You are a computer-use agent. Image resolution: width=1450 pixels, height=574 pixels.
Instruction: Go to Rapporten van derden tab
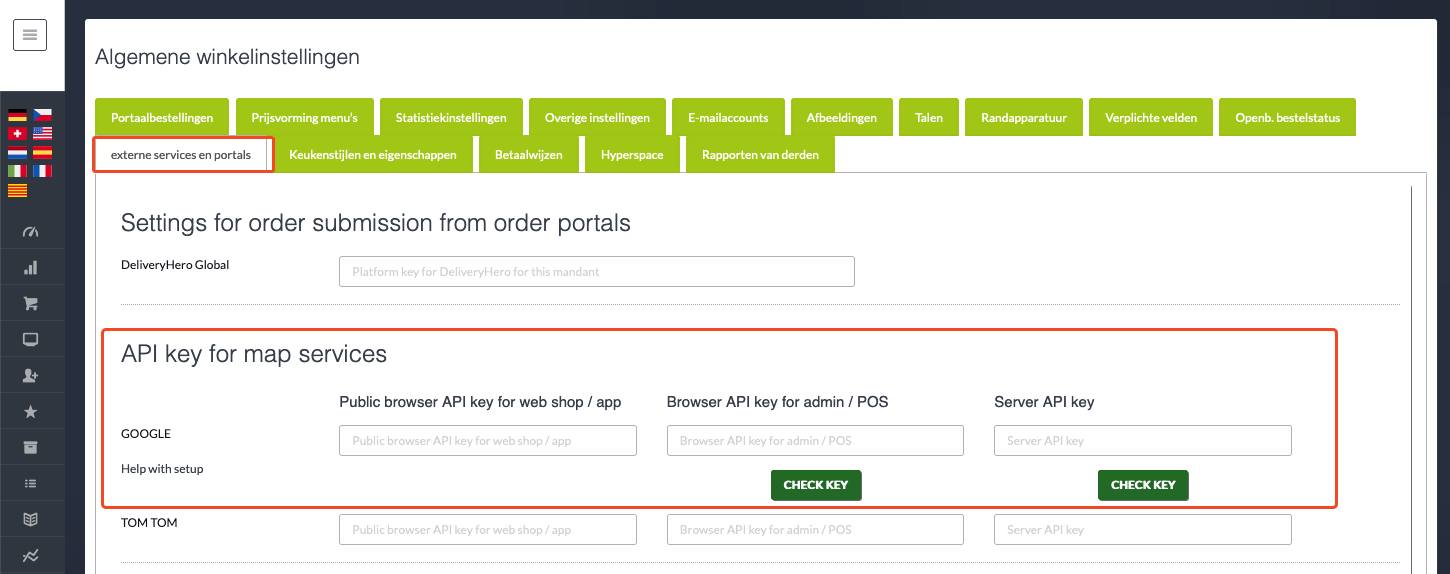(760, 155)
